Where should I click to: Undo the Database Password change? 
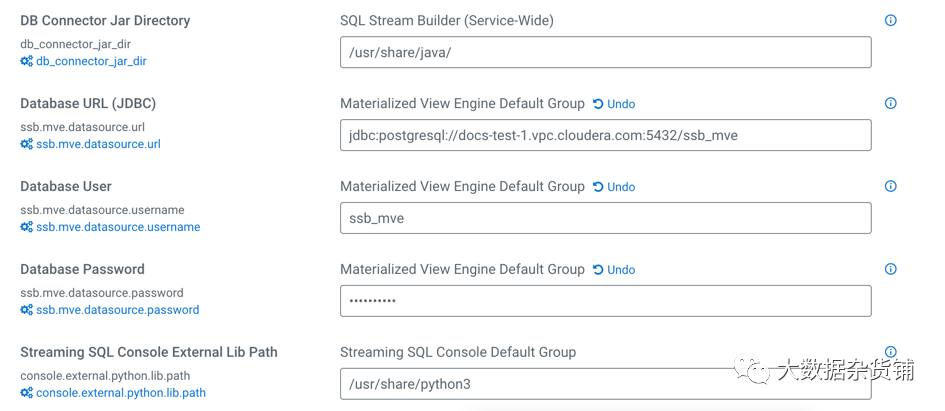point(614,270)
